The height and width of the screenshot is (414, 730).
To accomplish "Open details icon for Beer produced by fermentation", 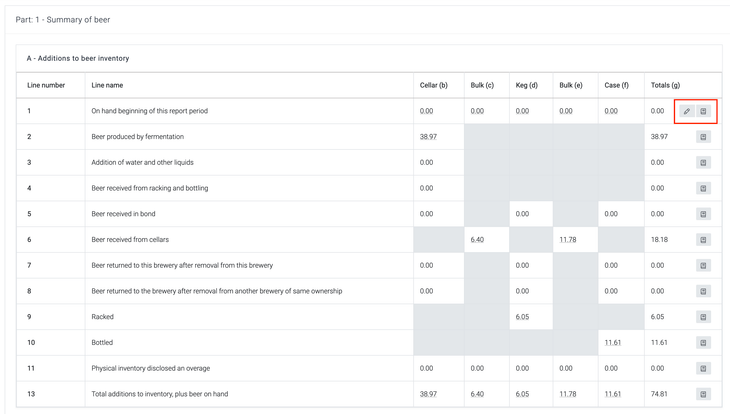I will point(703,137).
